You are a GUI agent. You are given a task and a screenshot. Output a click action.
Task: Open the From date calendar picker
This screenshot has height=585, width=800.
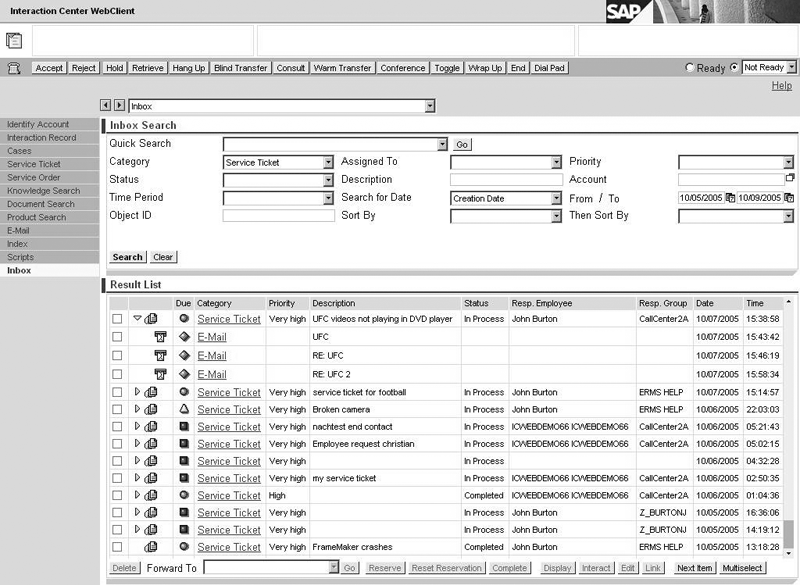pyautogui.click(x=730, y=198)
